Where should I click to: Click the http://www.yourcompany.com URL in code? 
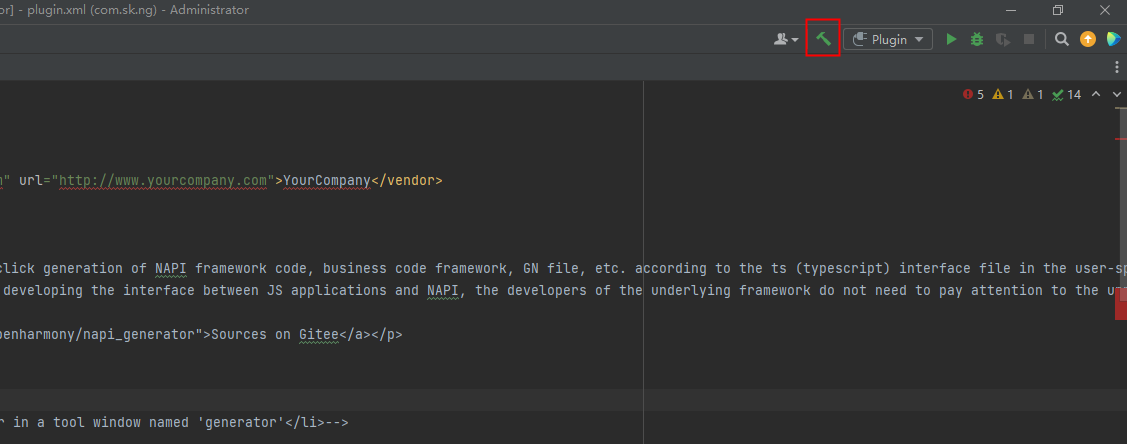click(162, 181)
